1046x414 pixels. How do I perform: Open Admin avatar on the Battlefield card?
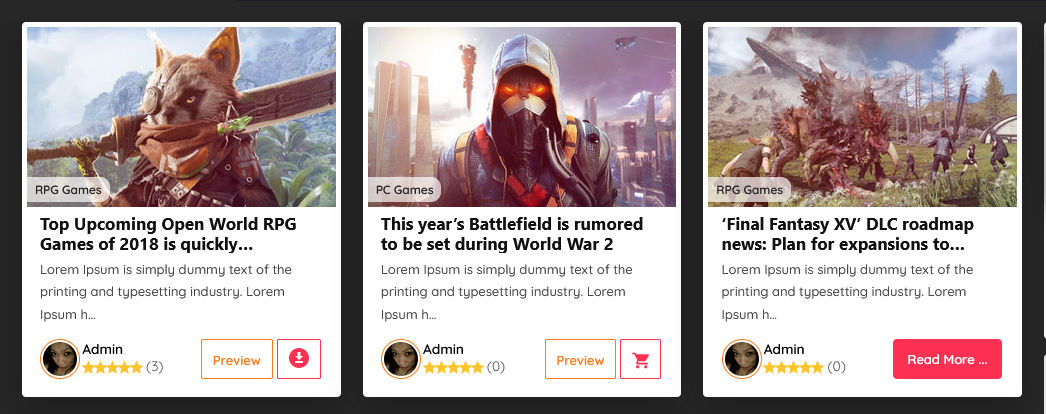[401, 359]
